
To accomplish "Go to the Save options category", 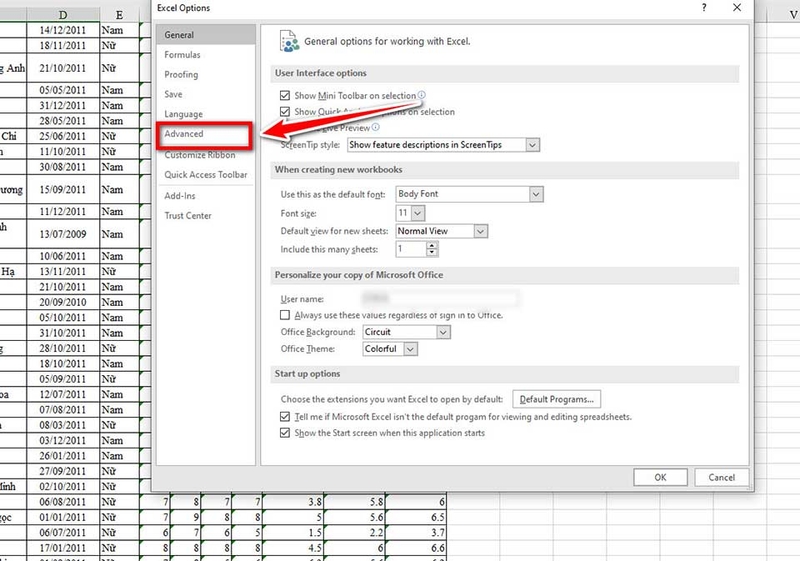I will pyautogui.click(x=173, y=94).
